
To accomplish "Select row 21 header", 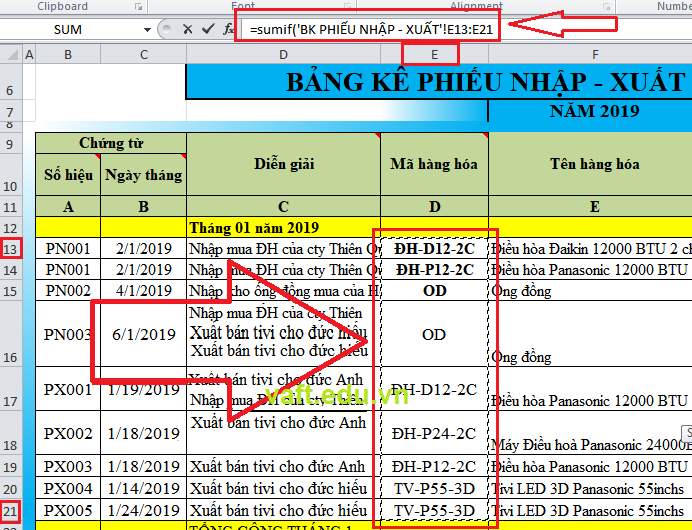I will click(10, 511).
